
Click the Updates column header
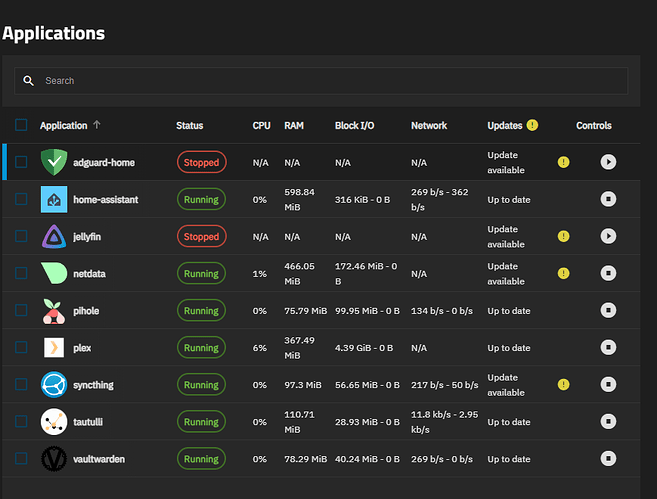504,125
